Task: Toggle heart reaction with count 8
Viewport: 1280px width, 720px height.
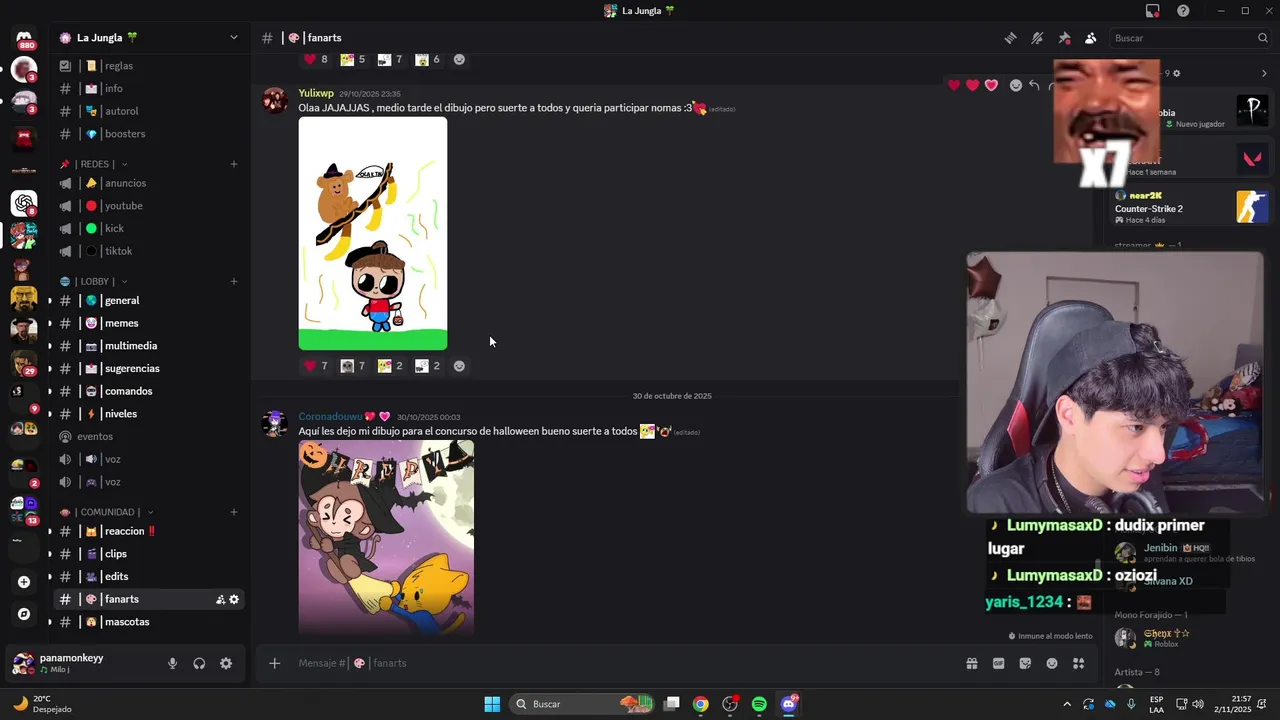Action: tap(315, 59)
